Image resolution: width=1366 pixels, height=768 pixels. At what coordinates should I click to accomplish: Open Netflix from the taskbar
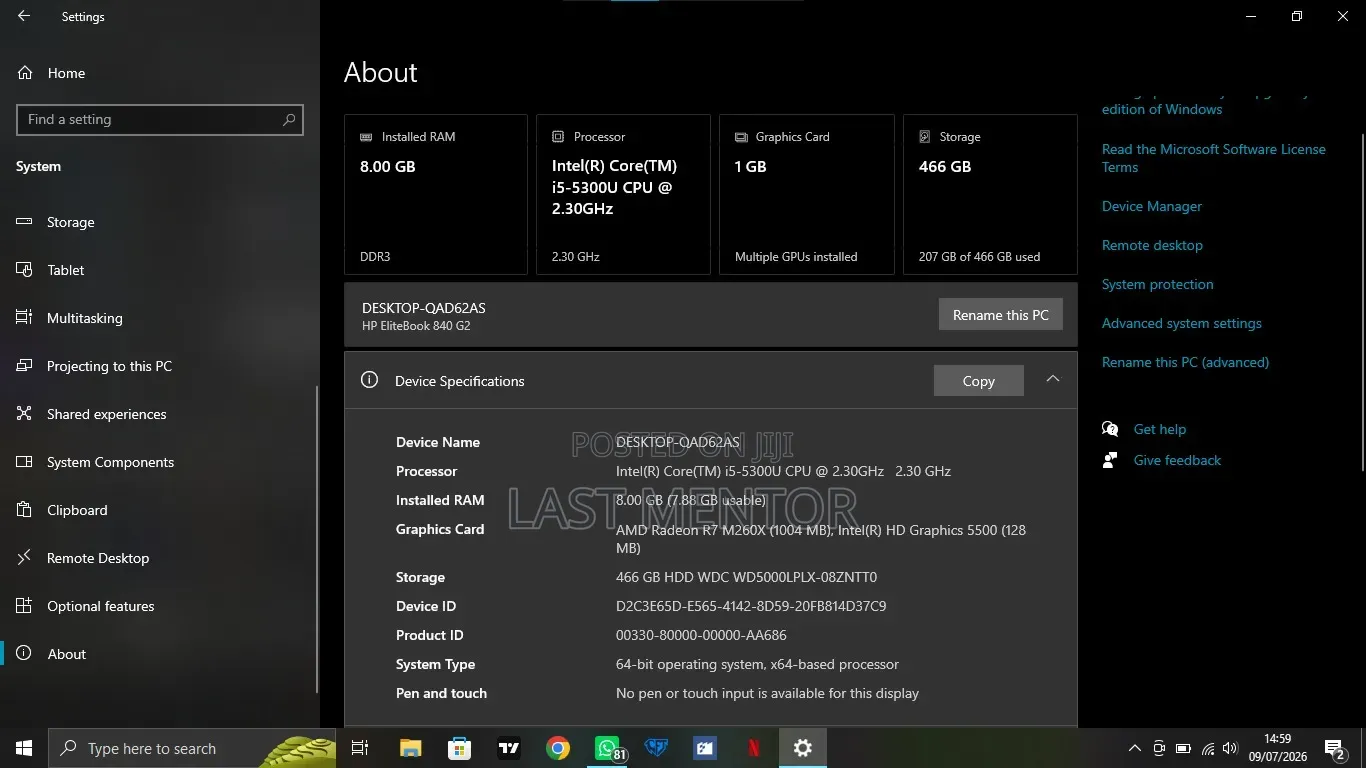(754, 748)
